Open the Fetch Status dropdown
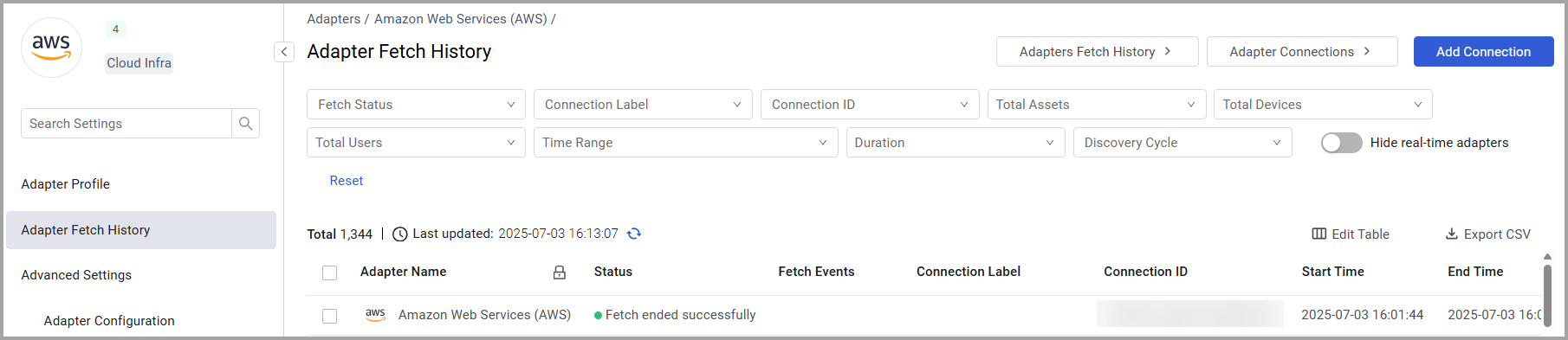Image resolution: width=1568 pixels, height=340 pixels. point(416,105)
